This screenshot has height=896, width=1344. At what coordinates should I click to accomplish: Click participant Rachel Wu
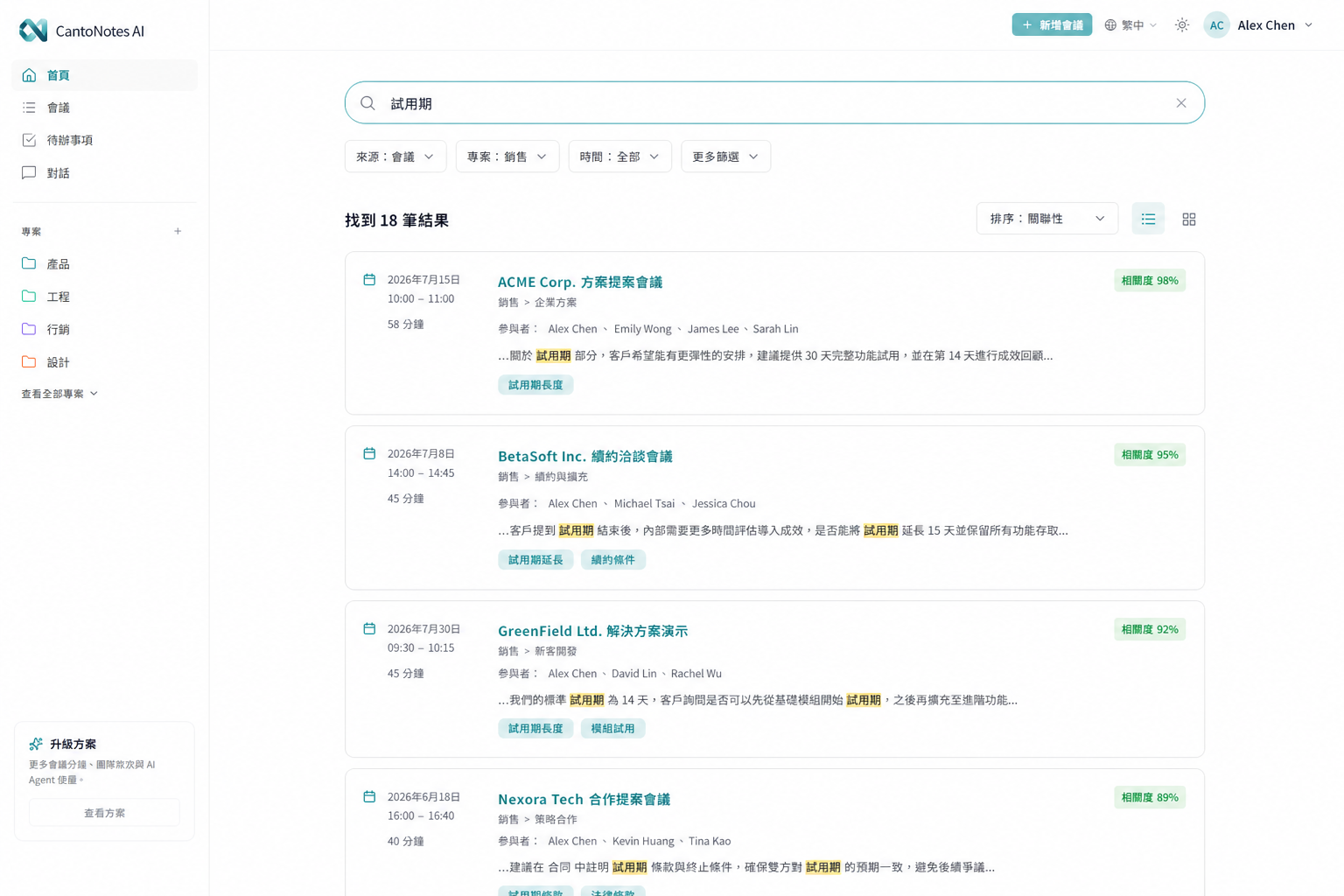[696, 674]
